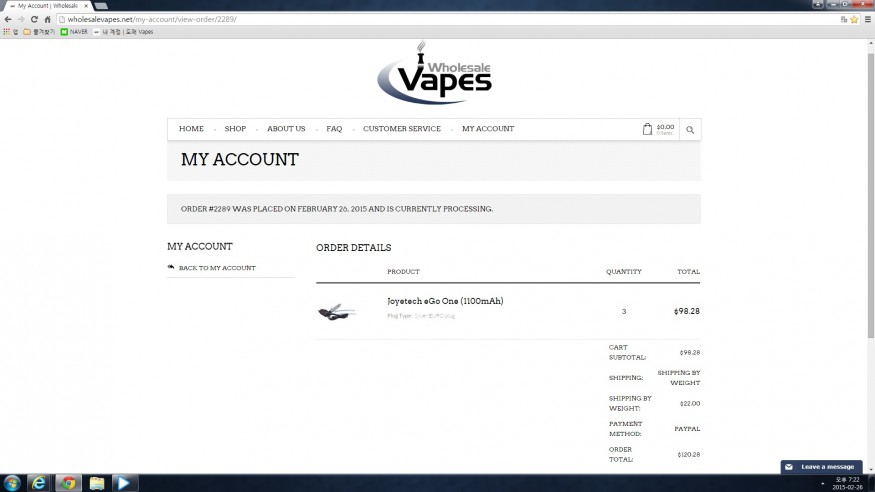The height and width of the screenshot is (492, 875).
Task: Open the bookmarks folder in bookmark bar
Action: tap(39, 32)
